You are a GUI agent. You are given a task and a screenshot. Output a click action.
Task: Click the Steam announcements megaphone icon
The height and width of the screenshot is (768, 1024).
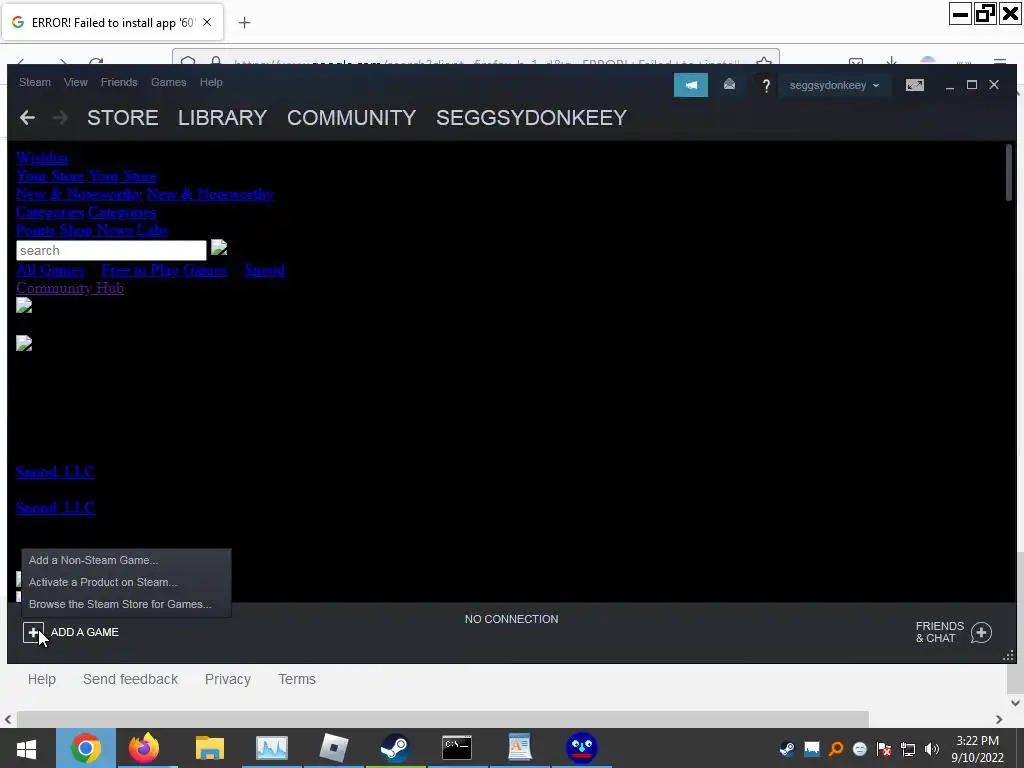[x=690, y=85]
